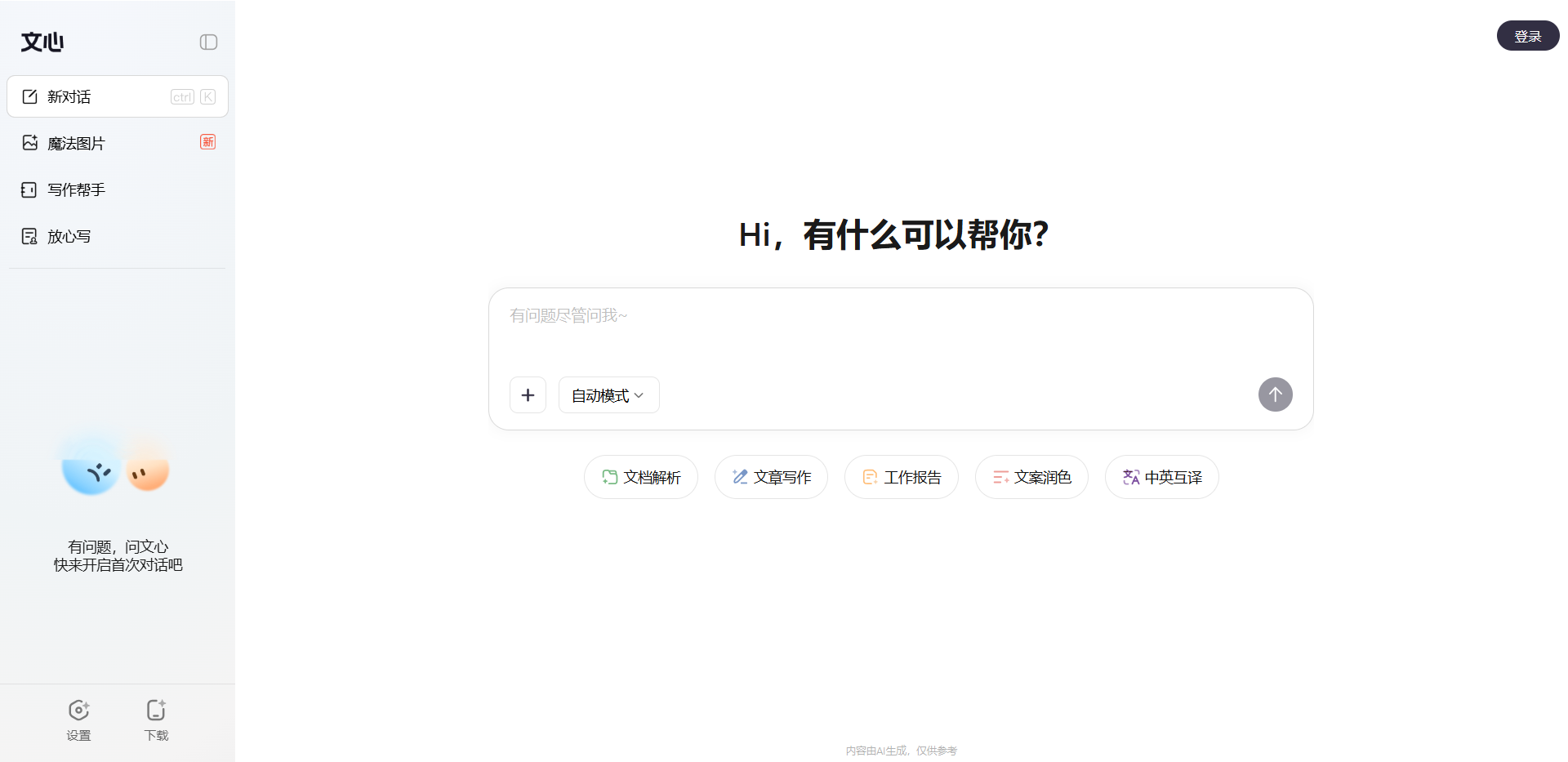The image size is (1568, 762).
Task: Open 设置 at the bottom sidebar
Action: [x=78, y=719]
